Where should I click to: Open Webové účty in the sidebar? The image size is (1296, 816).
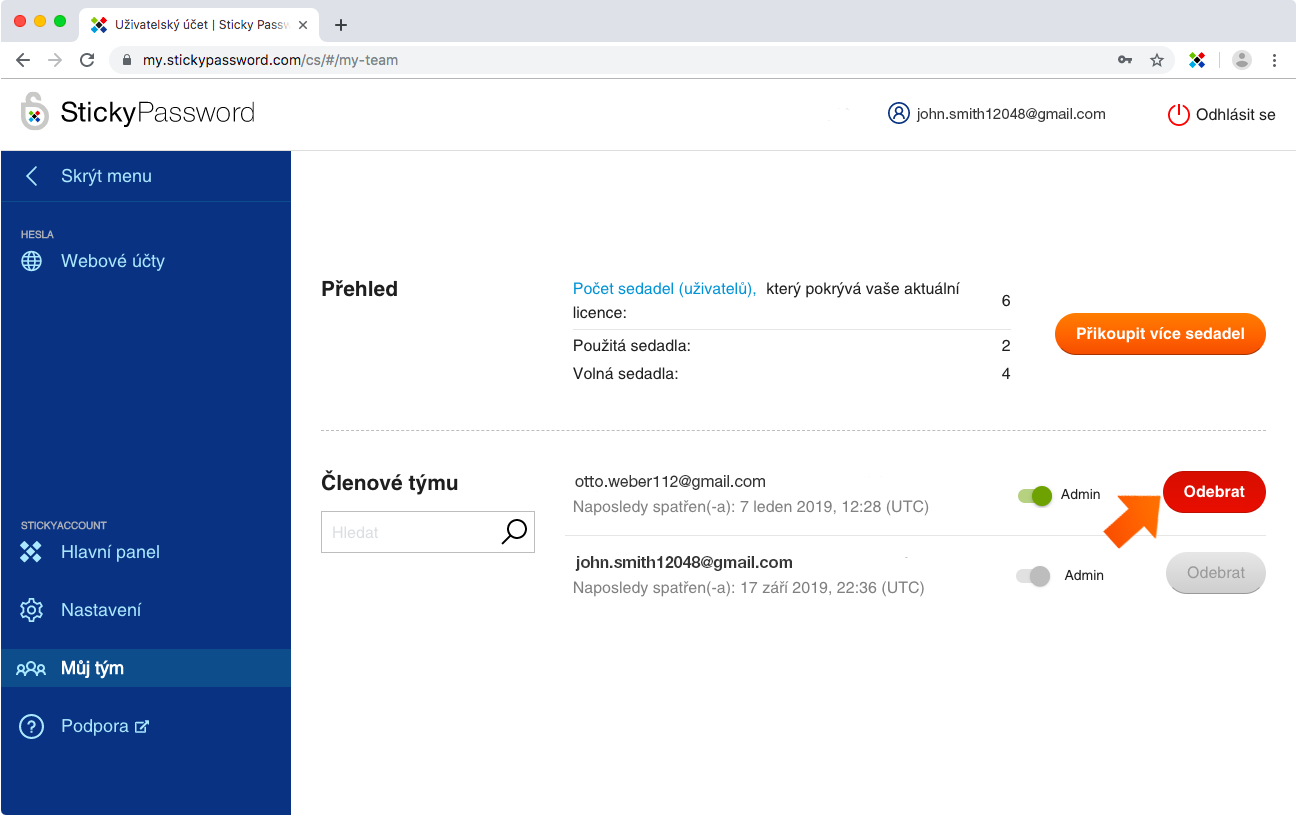point(113,261)
